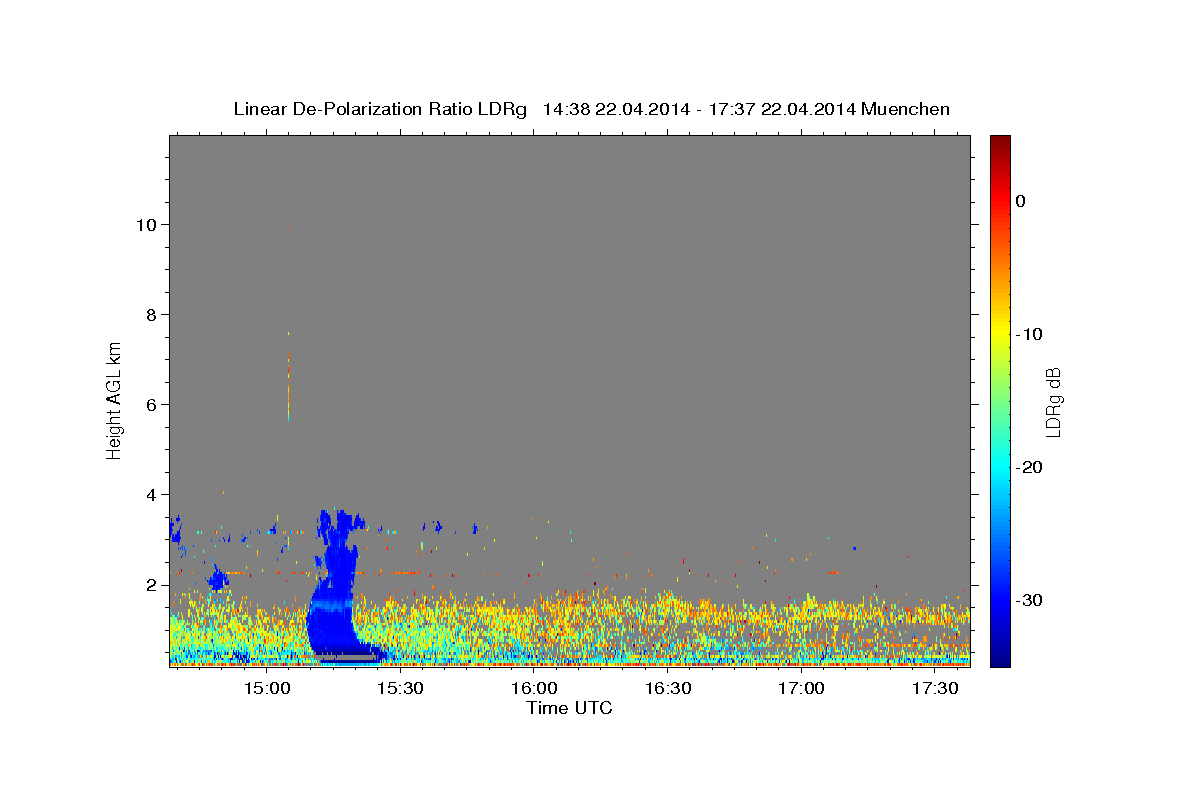Click the colorbar -10 dB label

click(1030, 334)
